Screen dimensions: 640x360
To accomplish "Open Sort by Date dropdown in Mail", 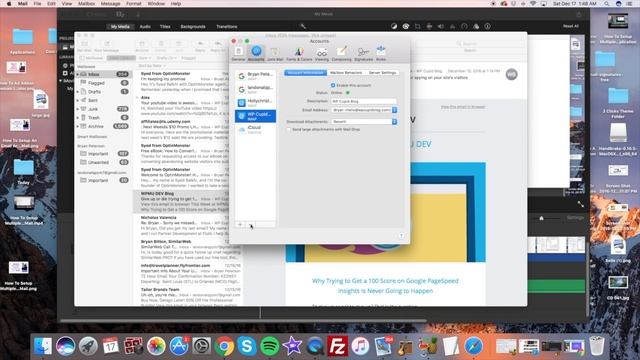I will click(x=152, y=66).
